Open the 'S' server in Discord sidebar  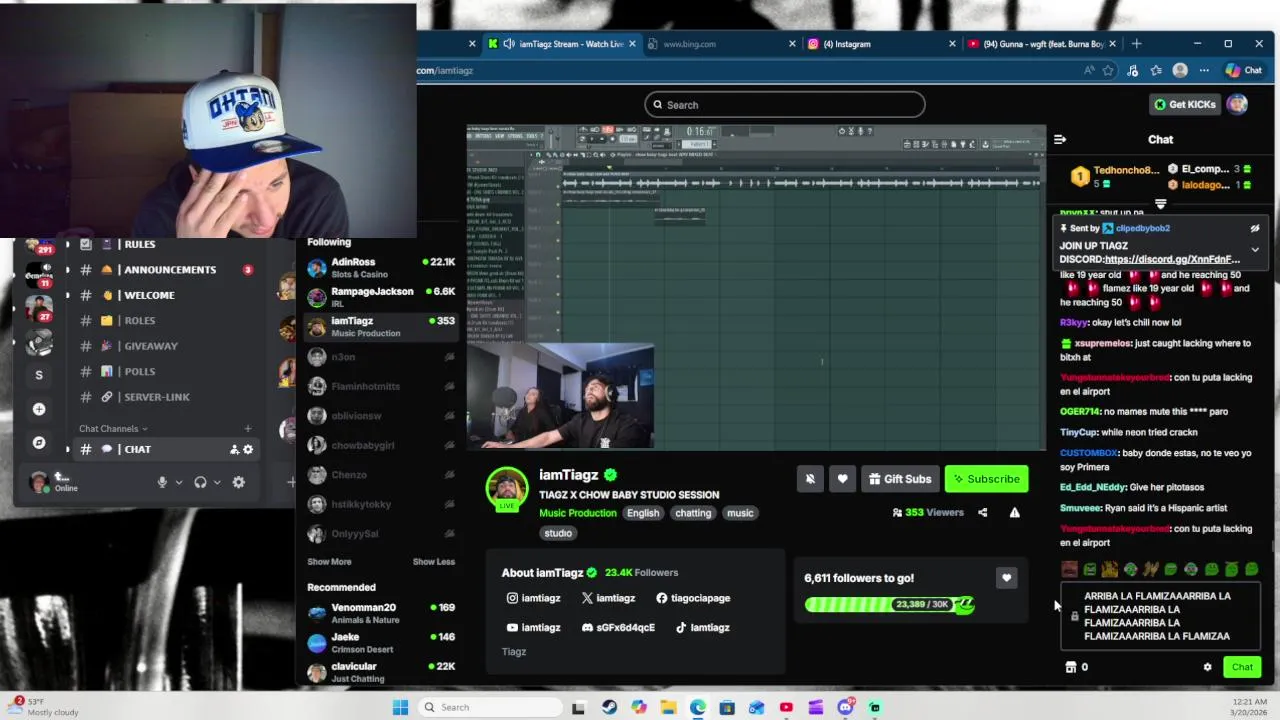click(39, 375)
